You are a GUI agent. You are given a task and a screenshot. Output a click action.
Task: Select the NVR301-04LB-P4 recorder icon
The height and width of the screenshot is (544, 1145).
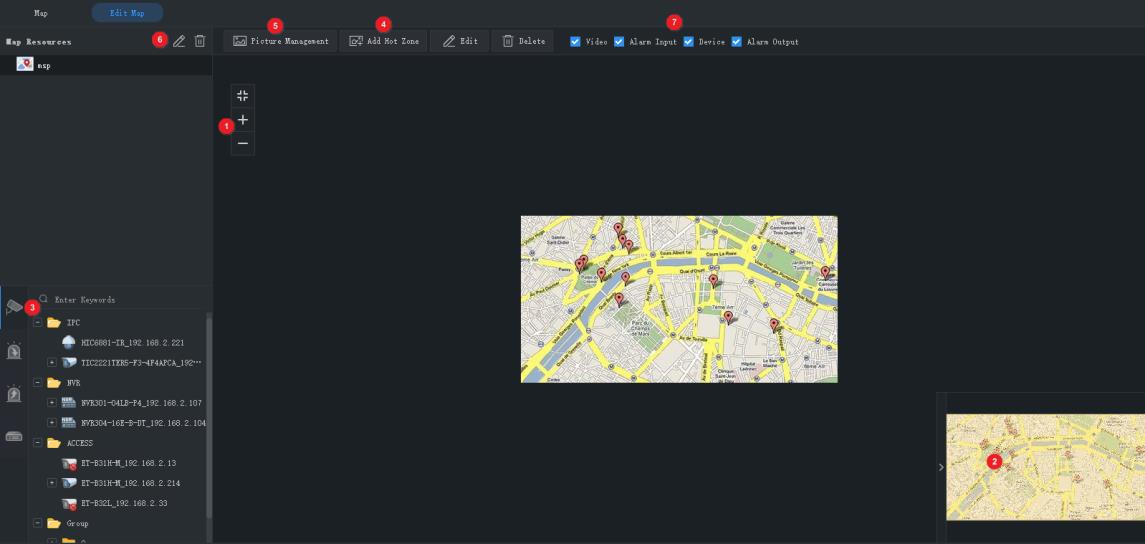tap(69, 402)
